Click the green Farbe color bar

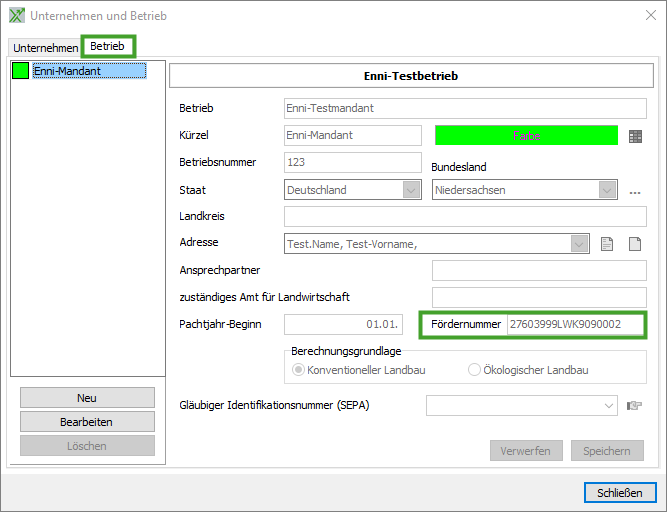[x=526, y=135]
